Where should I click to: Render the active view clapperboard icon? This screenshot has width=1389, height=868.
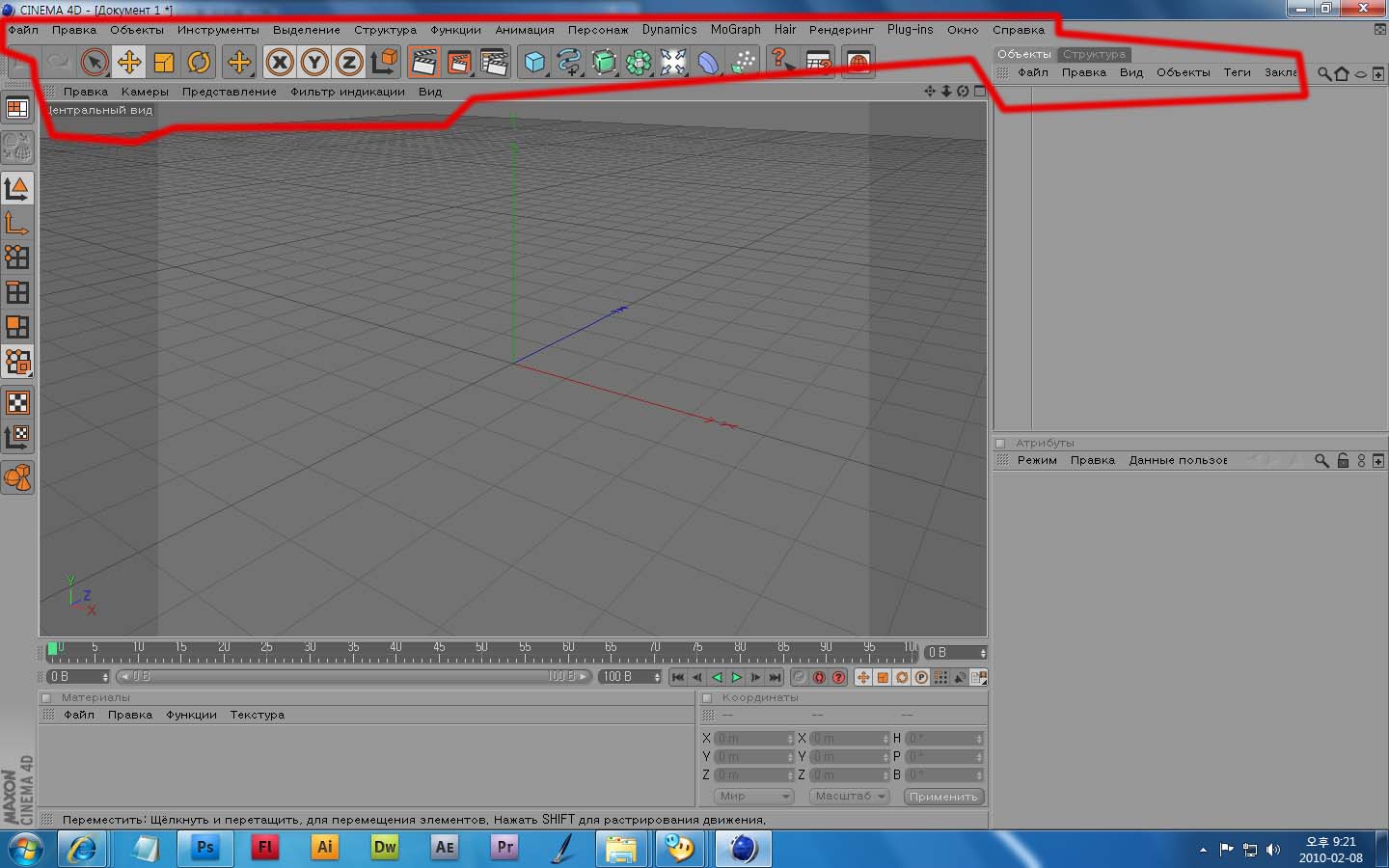424,63
